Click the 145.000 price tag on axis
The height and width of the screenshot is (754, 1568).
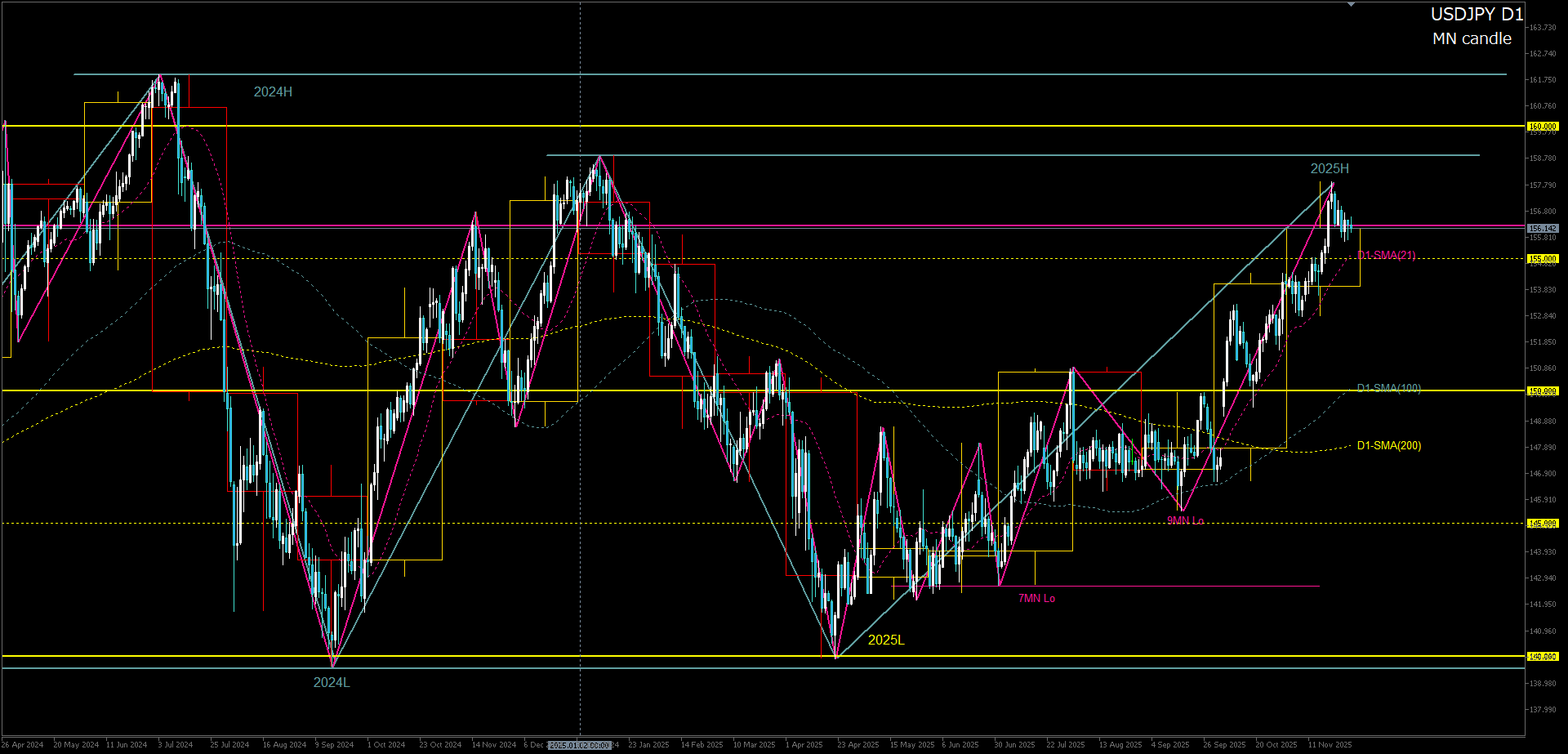pos(1543,524)
